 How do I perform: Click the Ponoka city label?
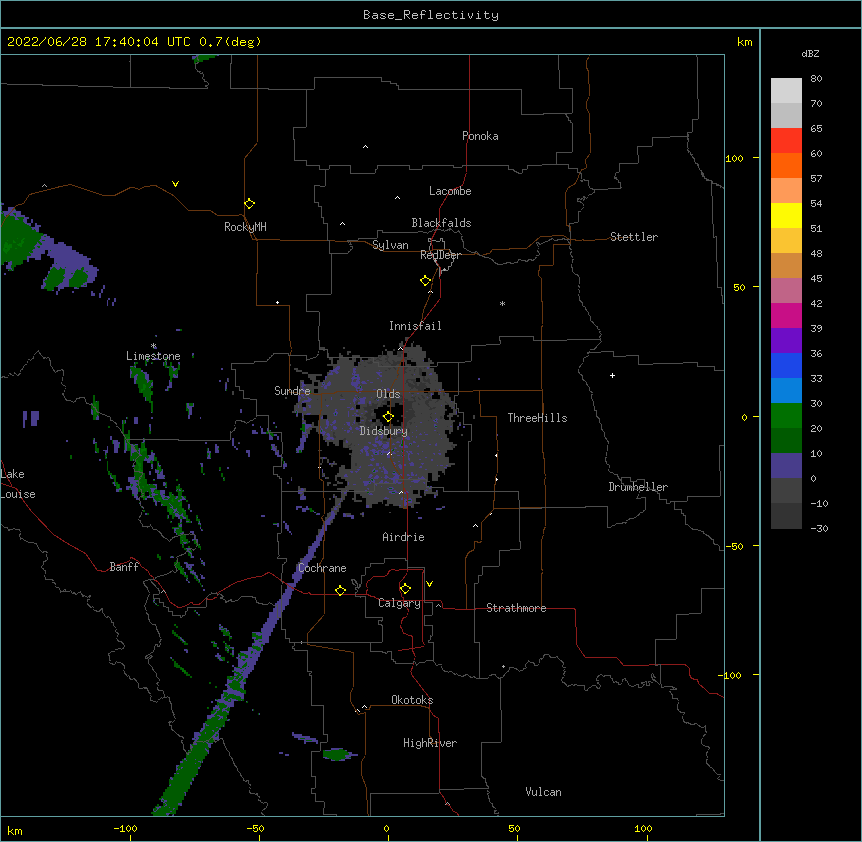480,136
